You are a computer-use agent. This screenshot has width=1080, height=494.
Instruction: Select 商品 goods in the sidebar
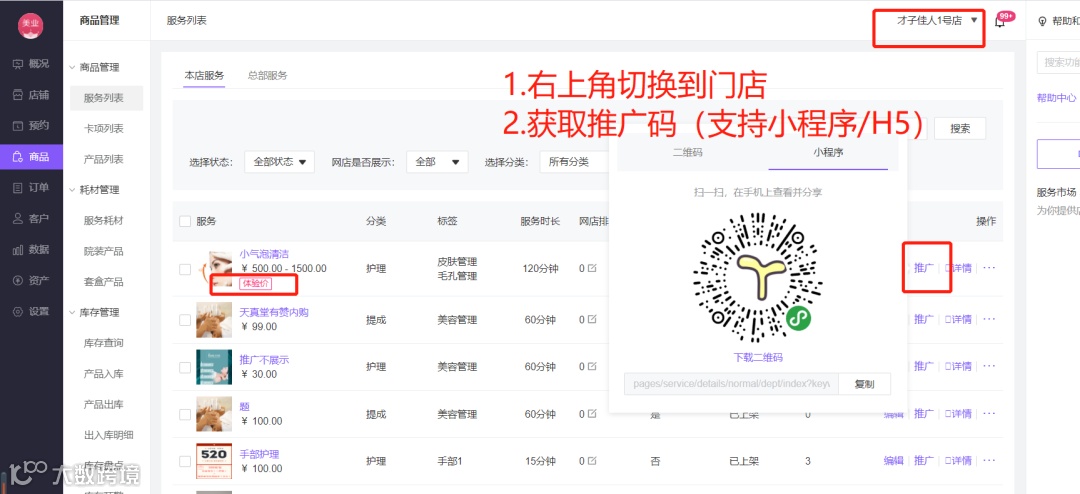click(x=31, y=157)
